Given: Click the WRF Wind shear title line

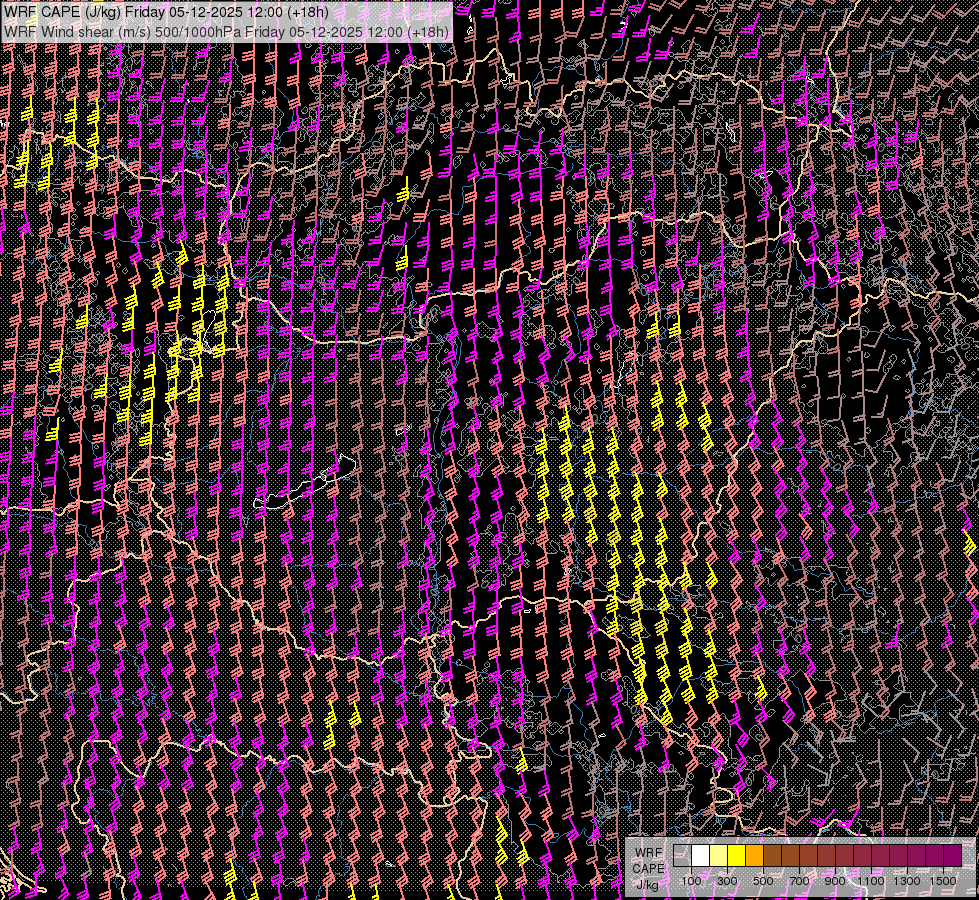Looking at the screenshot, I should [226, 31].
